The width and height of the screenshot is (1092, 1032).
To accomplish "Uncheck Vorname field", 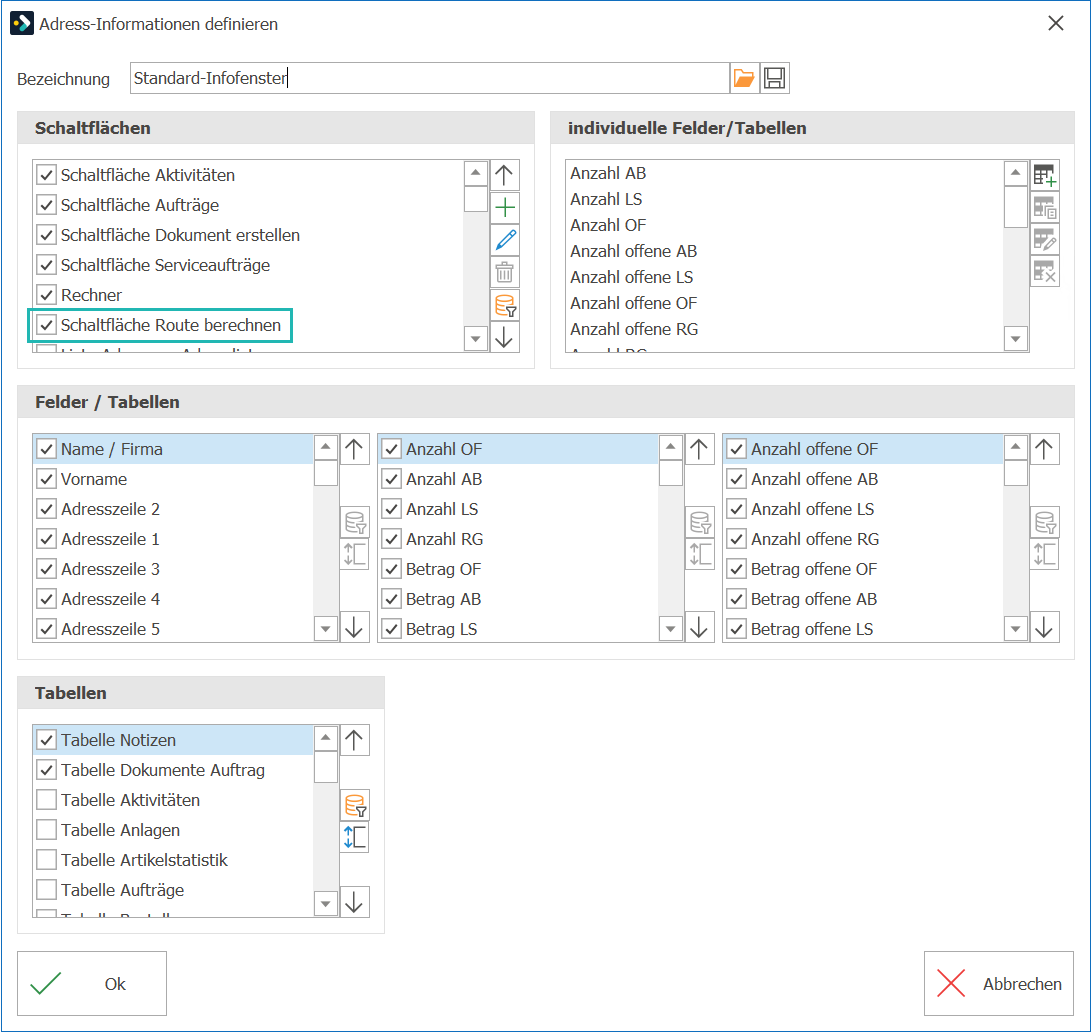I will [47, 479].
